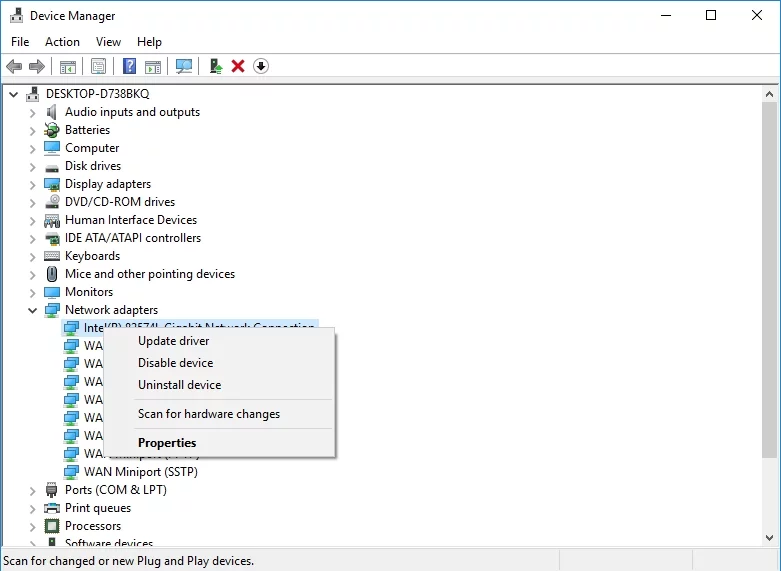Click the update driver toolbar icon
The width and height of the screenshot is (781, 571).
[x=215, y=66]
